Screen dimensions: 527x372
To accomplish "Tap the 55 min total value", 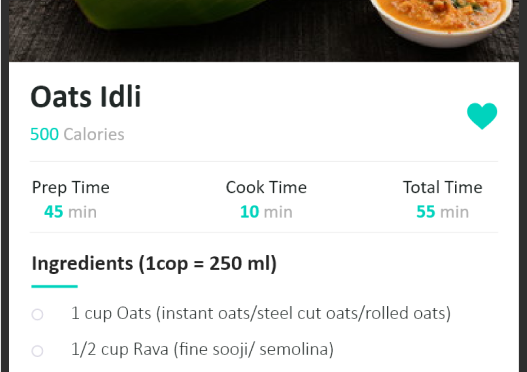I will point(443,212).
